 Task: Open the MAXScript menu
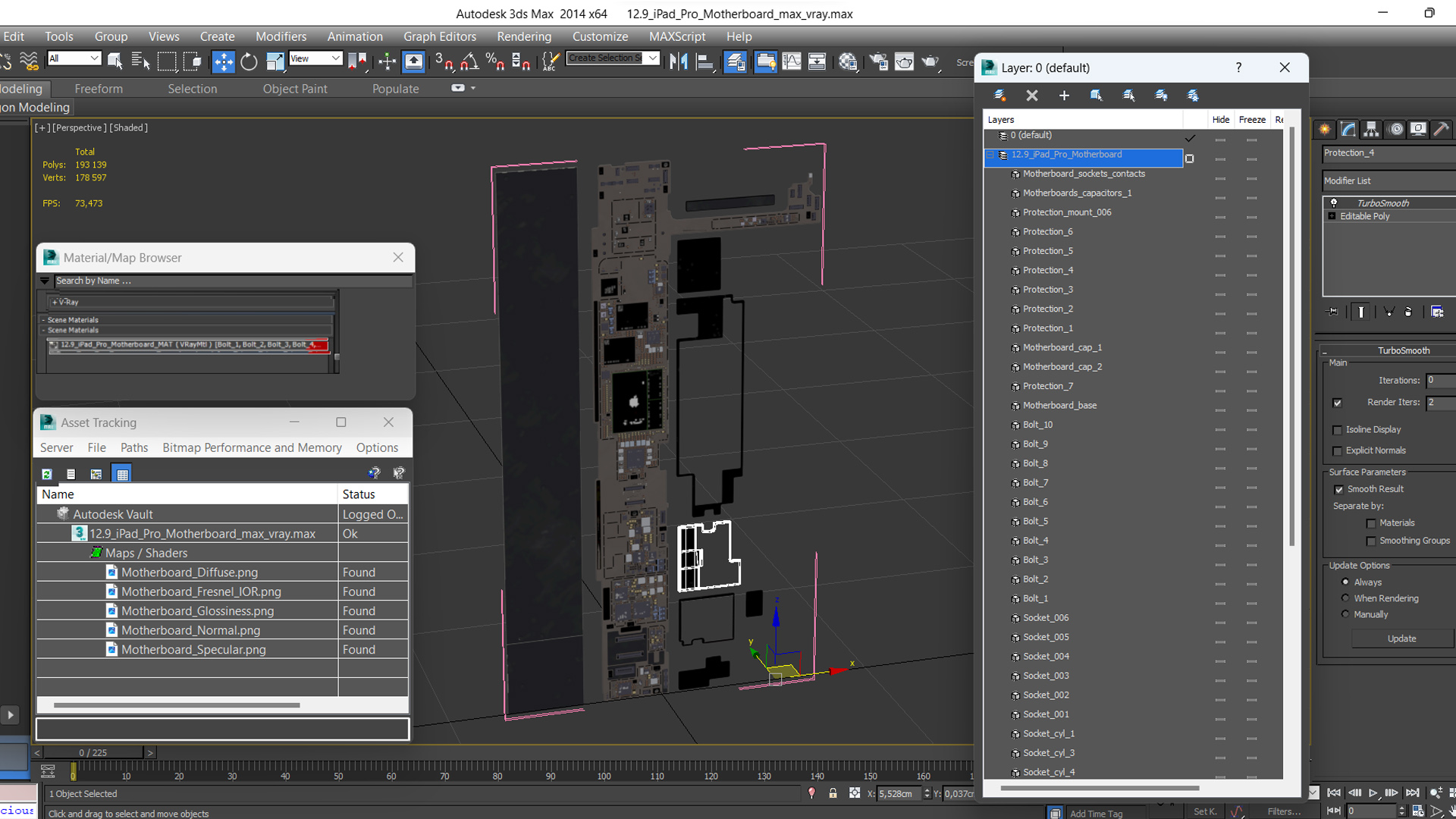pos(676,36)
